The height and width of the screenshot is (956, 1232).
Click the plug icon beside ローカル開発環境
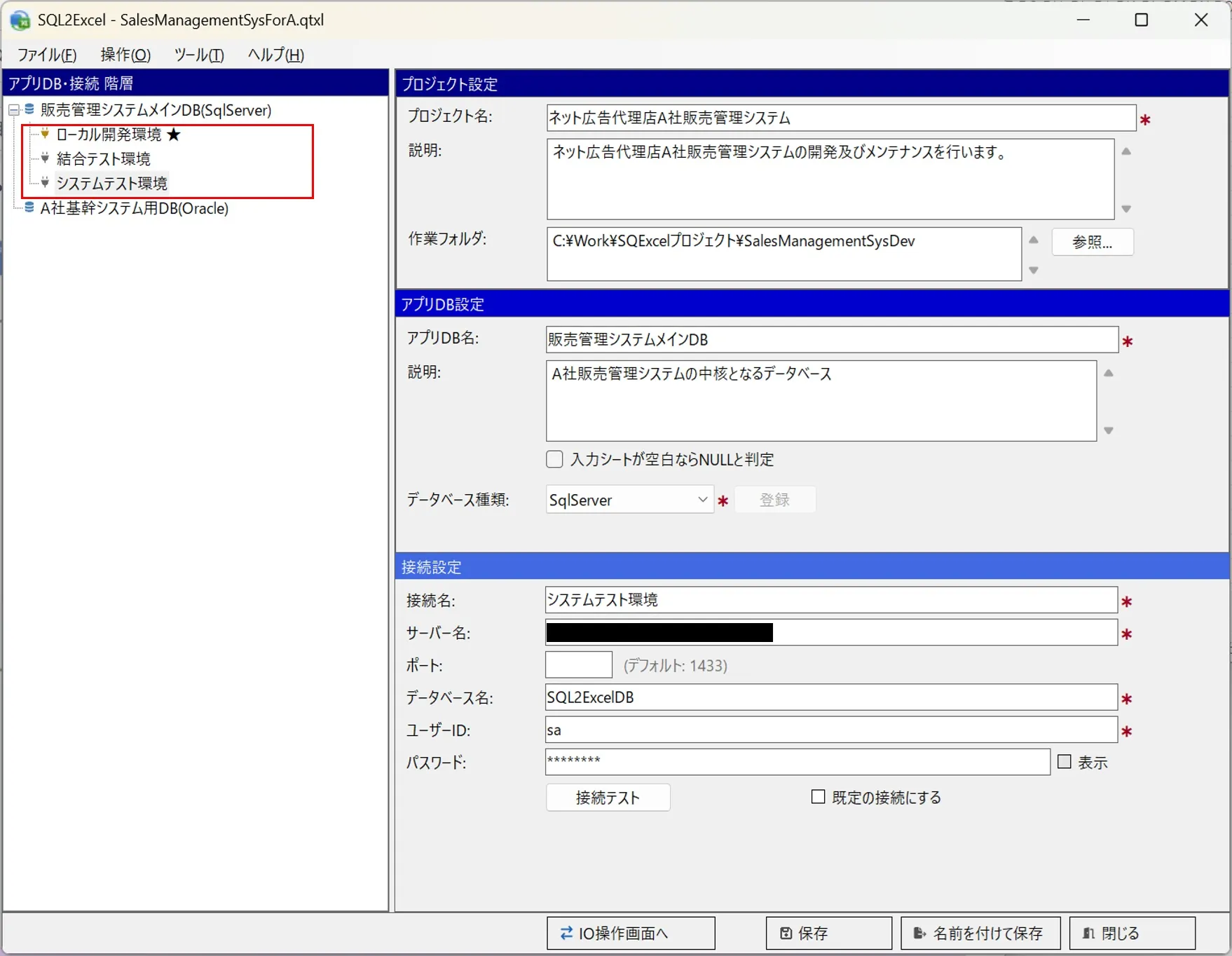point(46,133)
